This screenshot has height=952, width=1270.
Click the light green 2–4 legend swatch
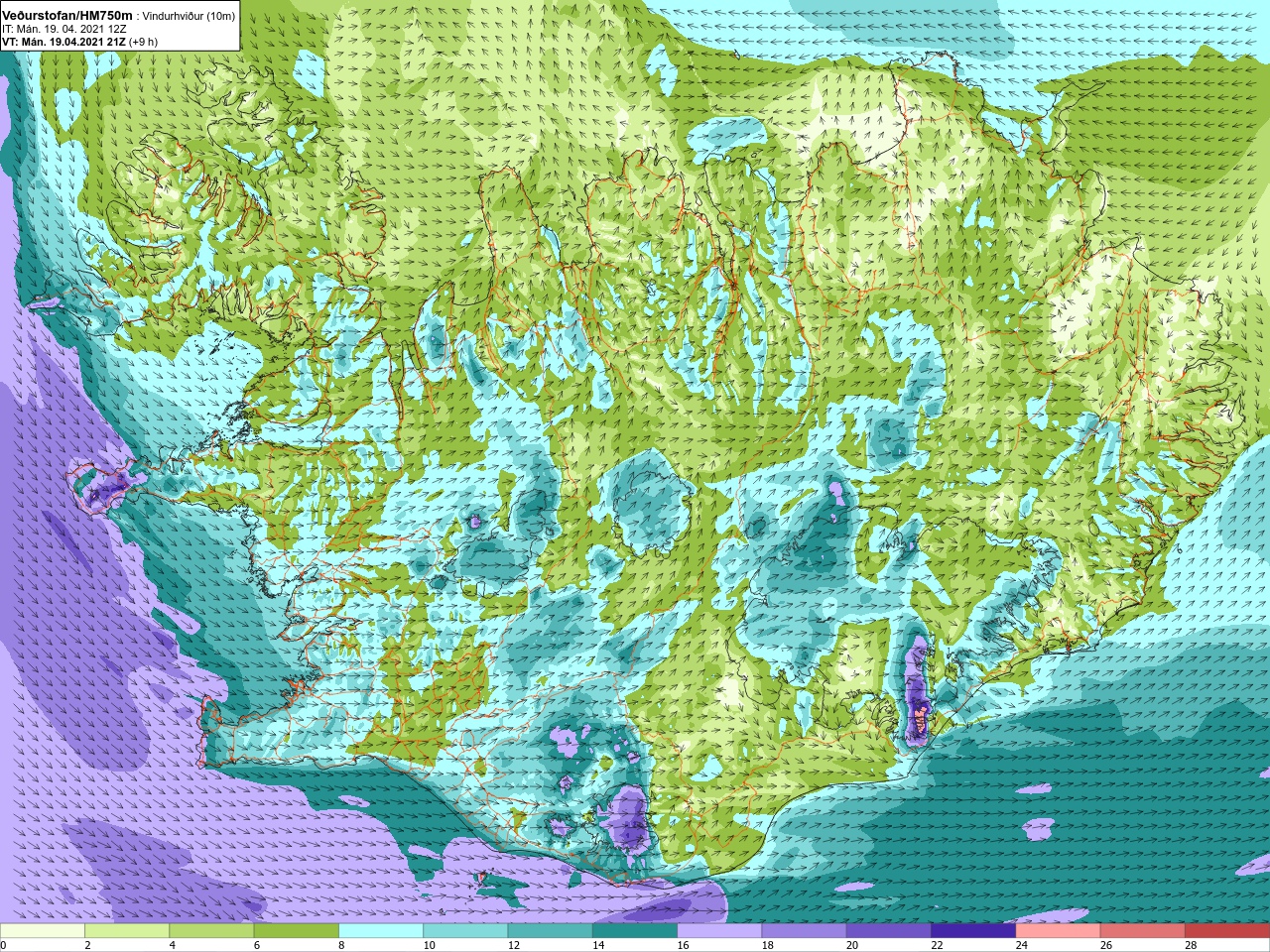click(127, 931)
